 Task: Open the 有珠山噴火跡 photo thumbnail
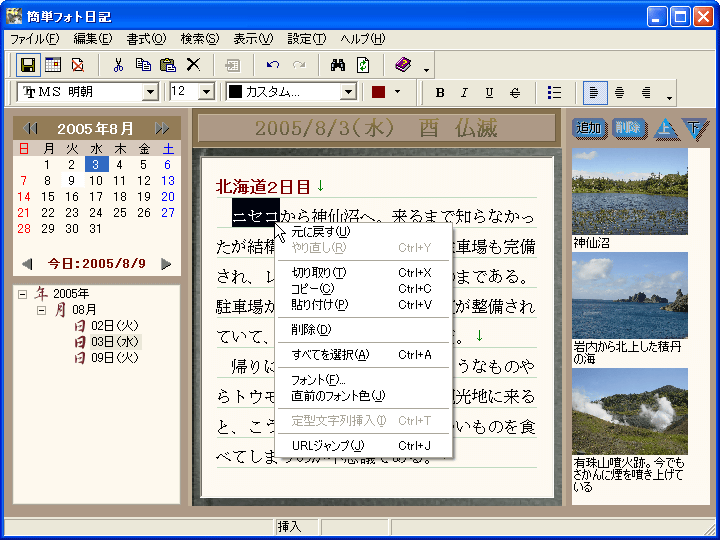point(630,411)
